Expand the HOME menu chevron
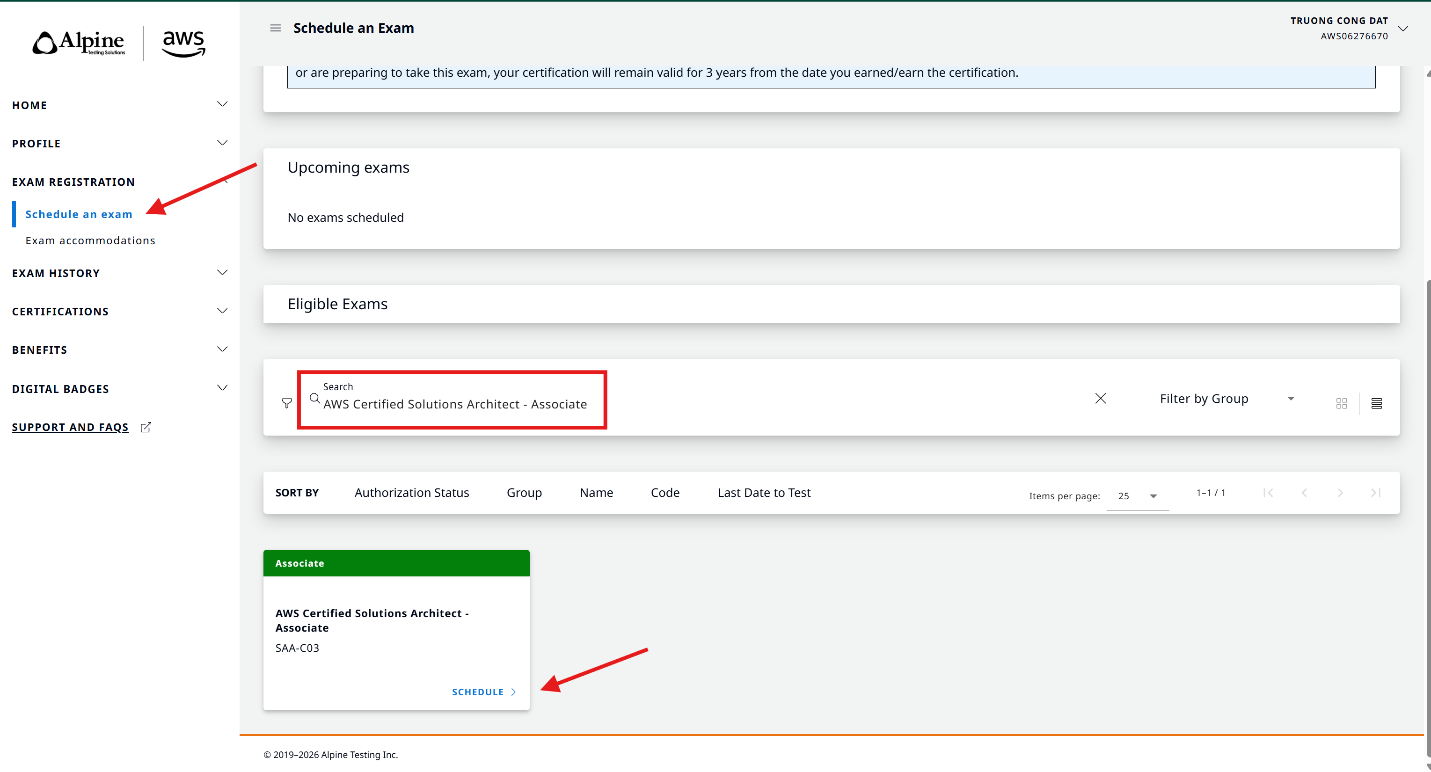Viewport: 1431px width, 772px height. [x=223, y=104]
